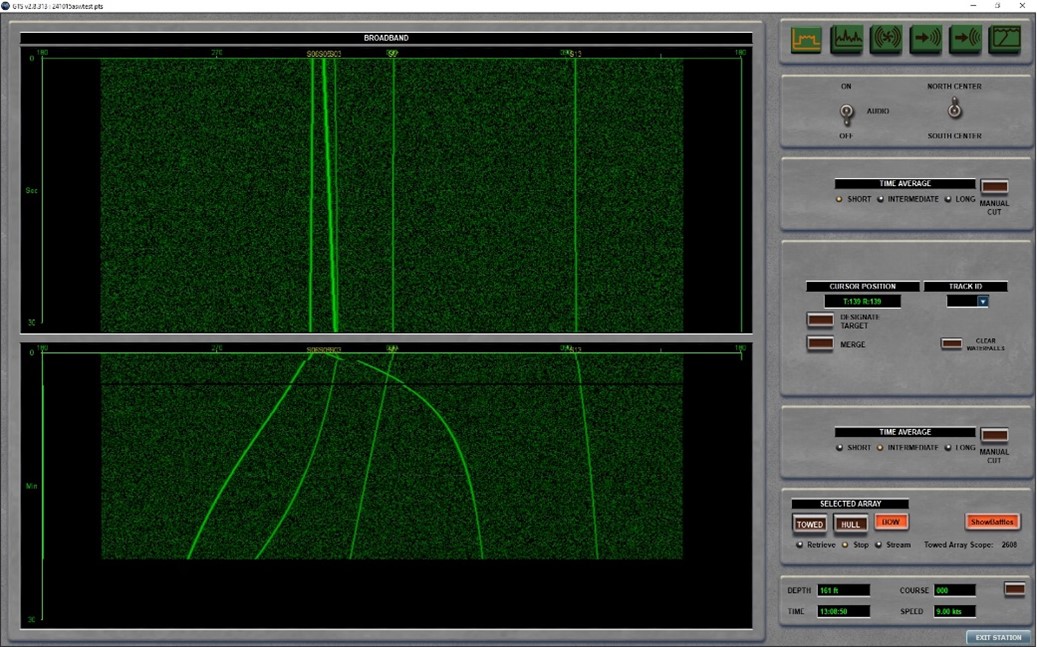Viewport: 1037px width, 647px height.
Task: Select the active intercept receive icon
Action: (965, 40)
